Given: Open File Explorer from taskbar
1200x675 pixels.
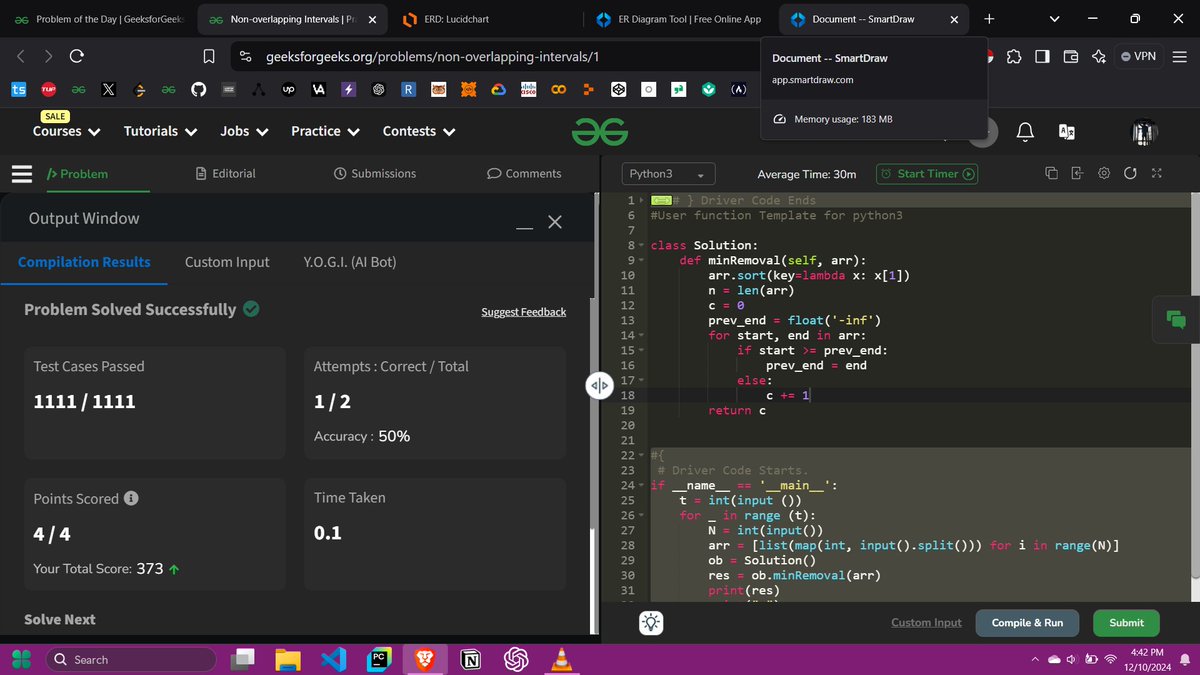Looking at the screenshot, I should point(288,659).
